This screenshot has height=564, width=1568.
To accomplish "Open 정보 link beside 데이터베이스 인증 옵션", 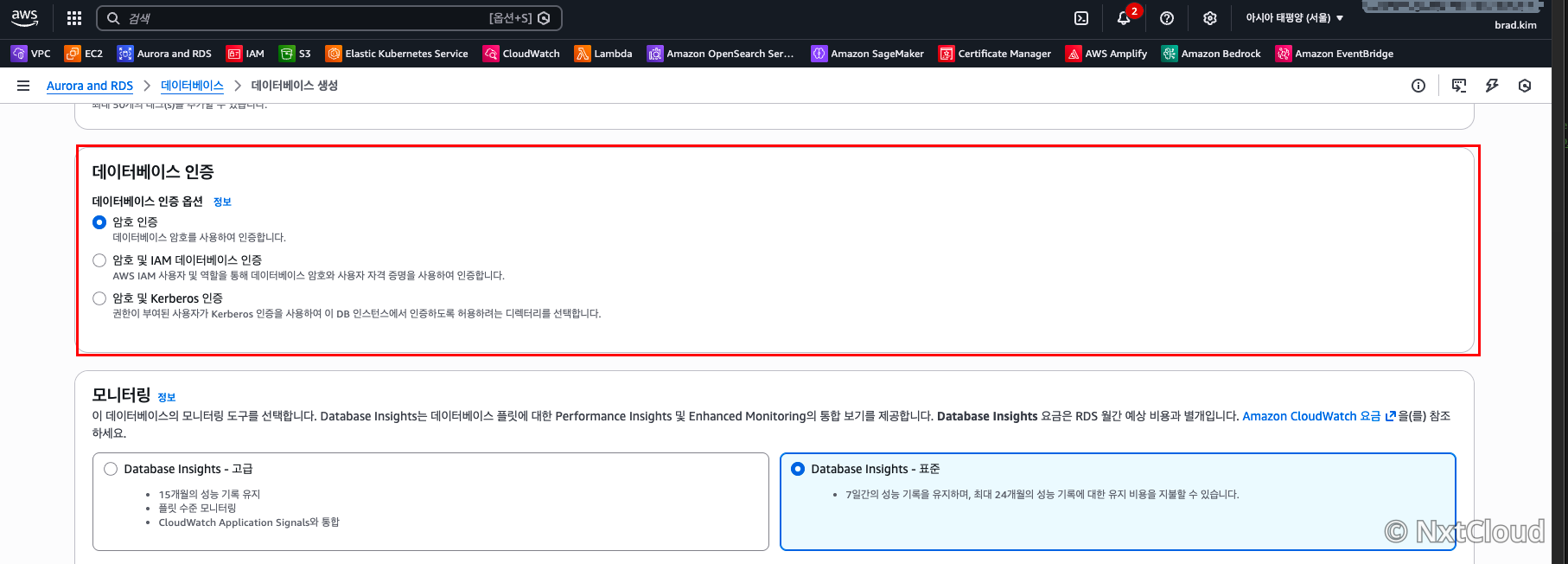I will [x=222, y=202].
